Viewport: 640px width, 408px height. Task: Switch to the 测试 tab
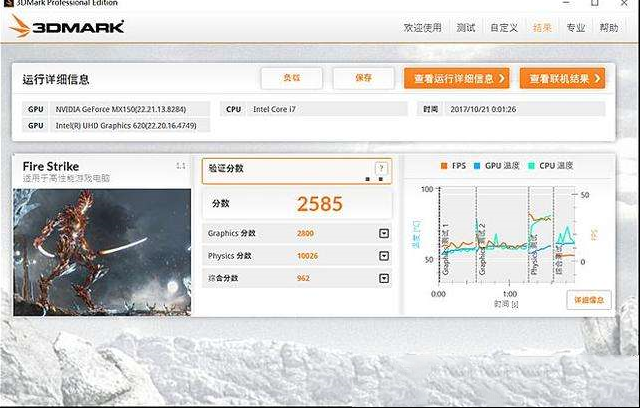click(x=466, y=28)
